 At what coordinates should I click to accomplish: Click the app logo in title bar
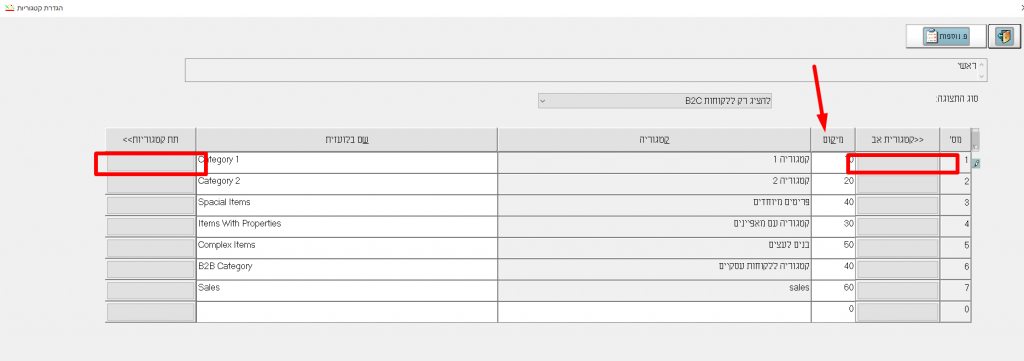coord(8,7)
